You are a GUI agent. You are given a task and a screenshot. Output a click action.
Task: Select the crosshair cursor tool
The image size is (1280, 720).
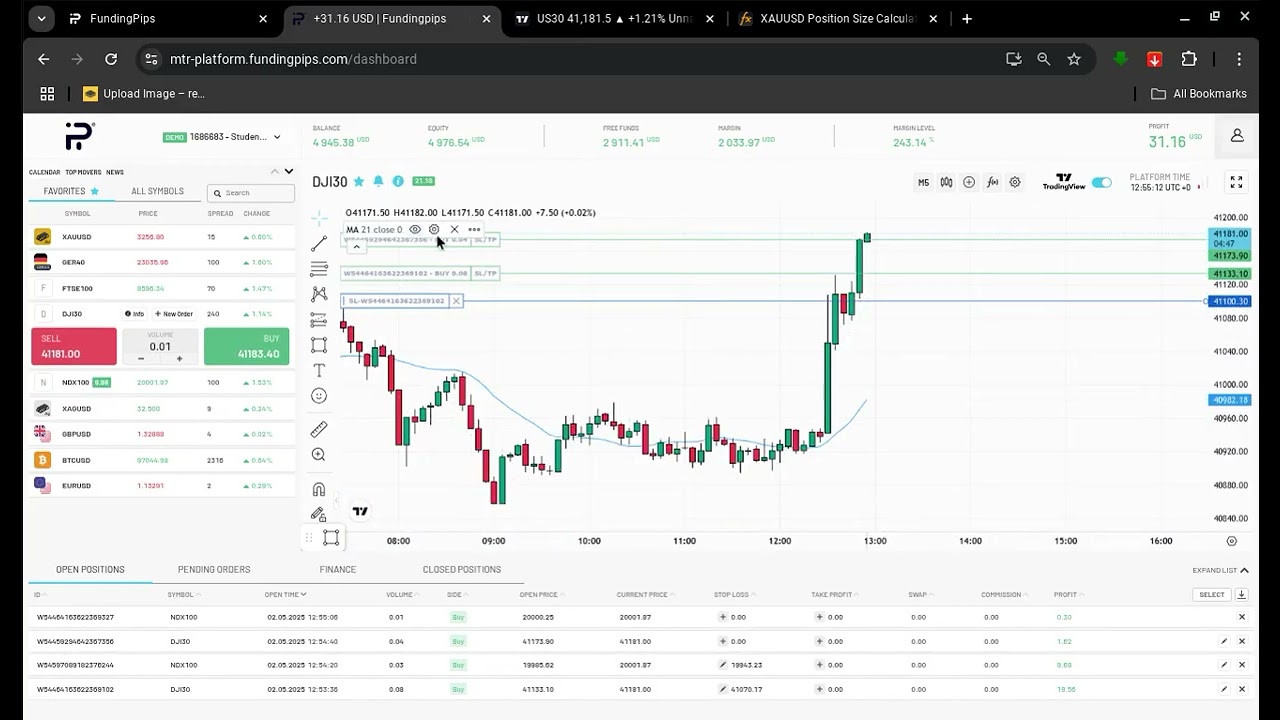(319, 218)
